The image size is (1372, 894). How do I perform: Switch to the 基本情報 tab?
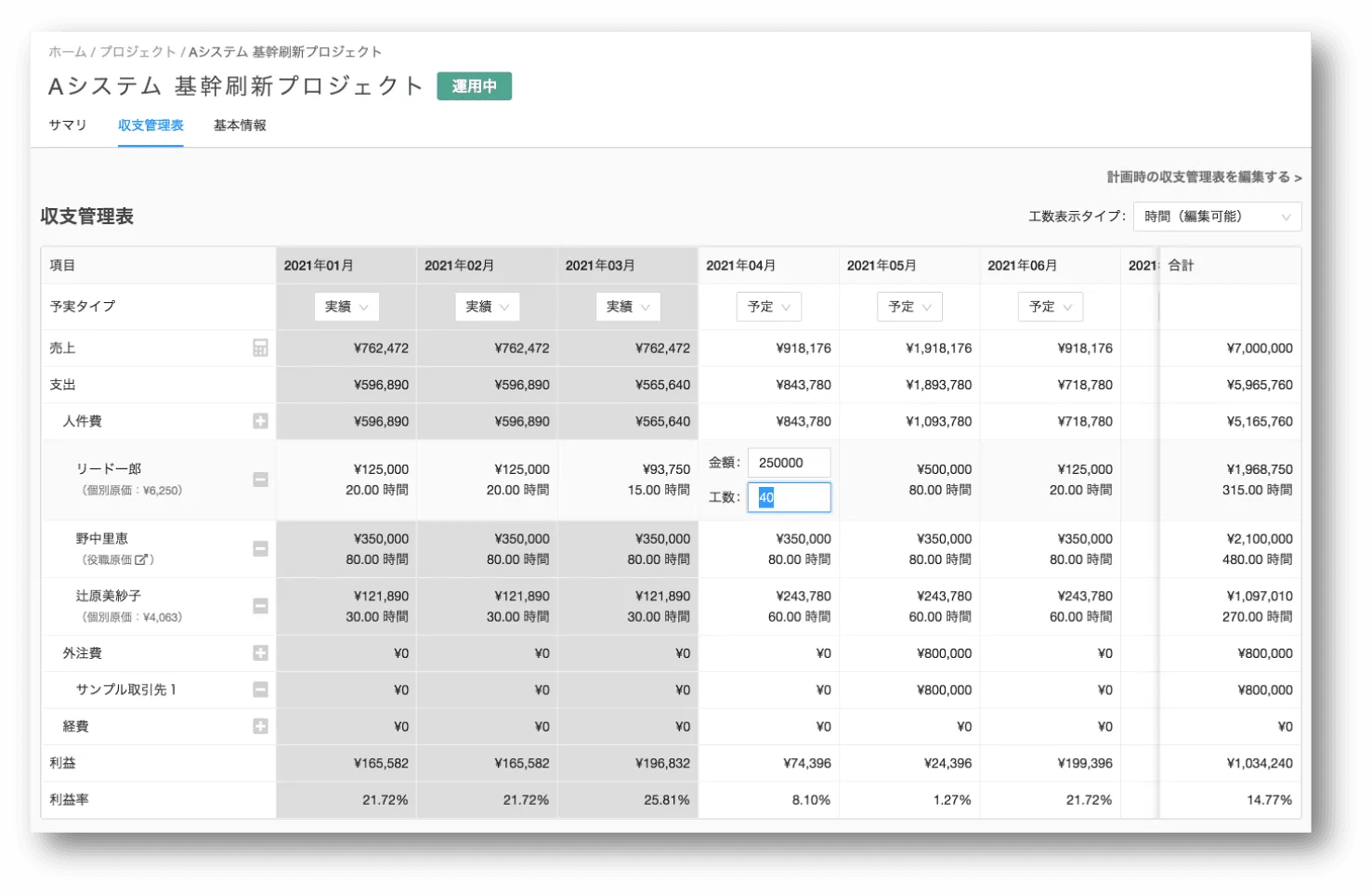pyautogui.click(x=240, y=125)
